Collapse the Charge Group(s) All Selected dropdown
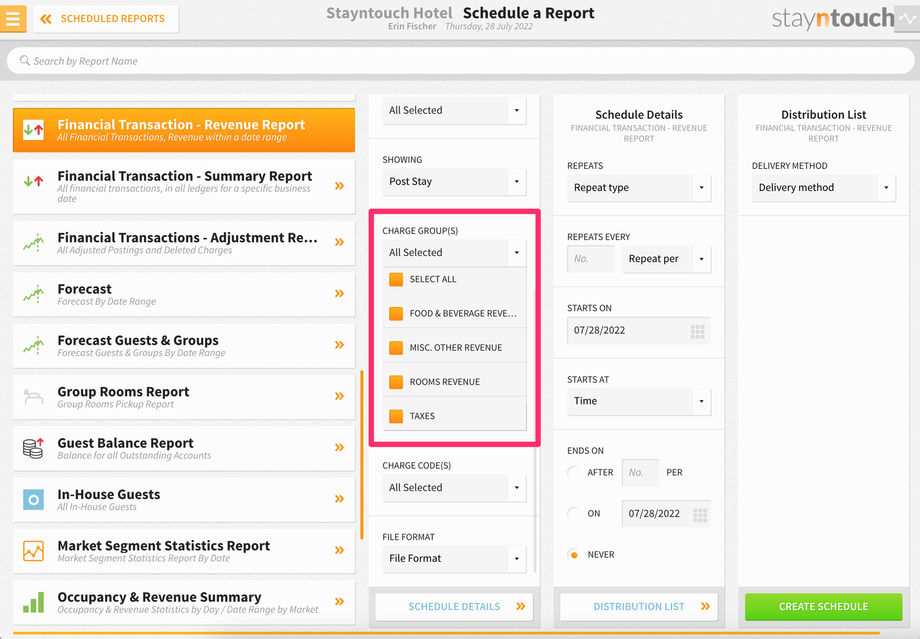The width and height of the screenshot is (920, 639). [454, 252]
